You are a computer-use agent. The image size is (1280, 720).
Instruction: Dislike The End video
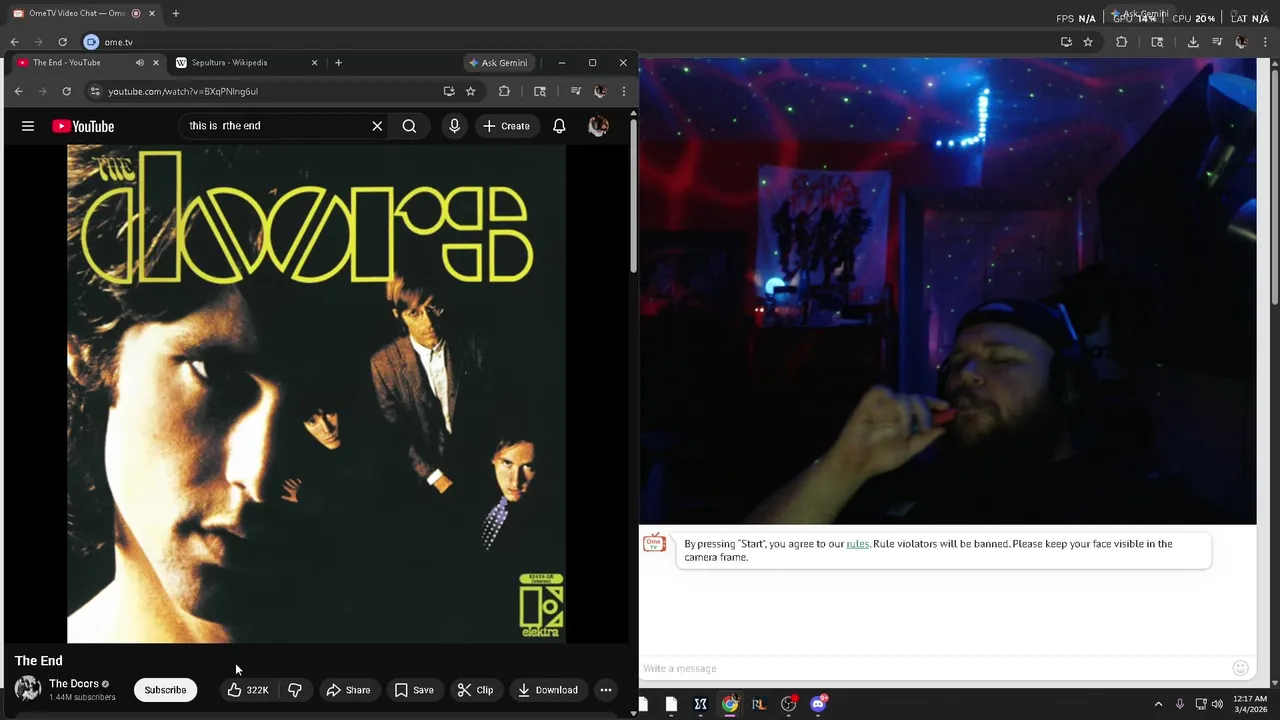(x=295, y=690)
